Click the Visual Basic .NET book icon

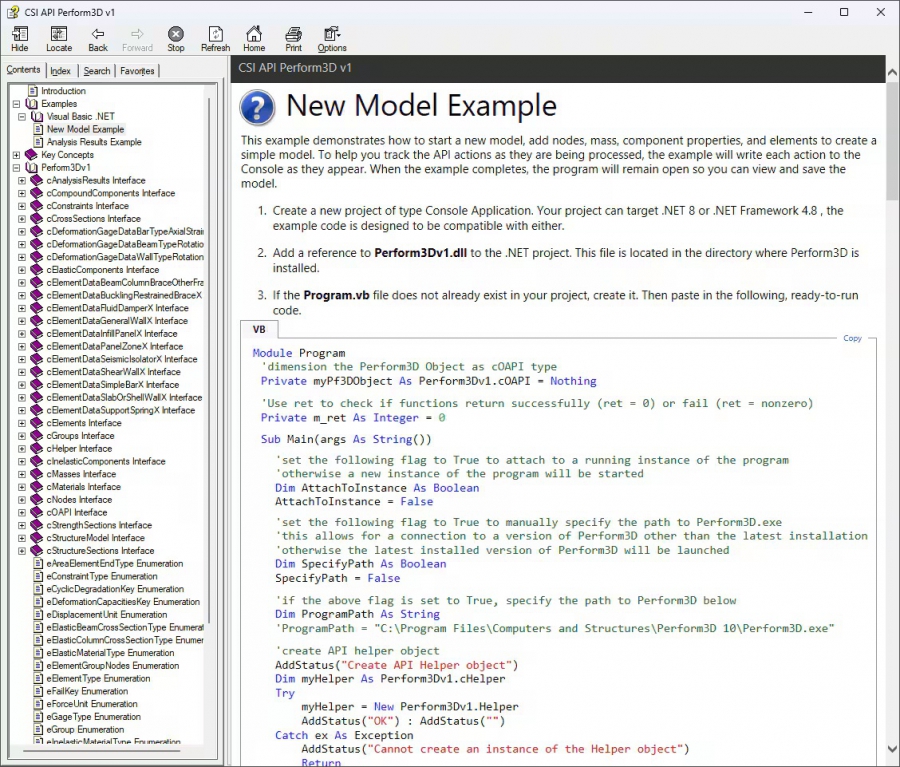[37, 117]
